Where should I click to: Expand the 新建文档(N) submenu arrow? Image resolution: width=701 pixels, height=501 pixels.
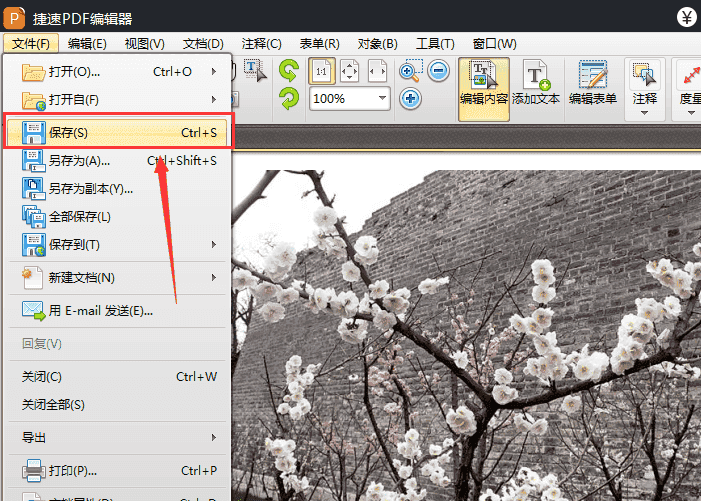pyautogui.click(x=214, y=278)
